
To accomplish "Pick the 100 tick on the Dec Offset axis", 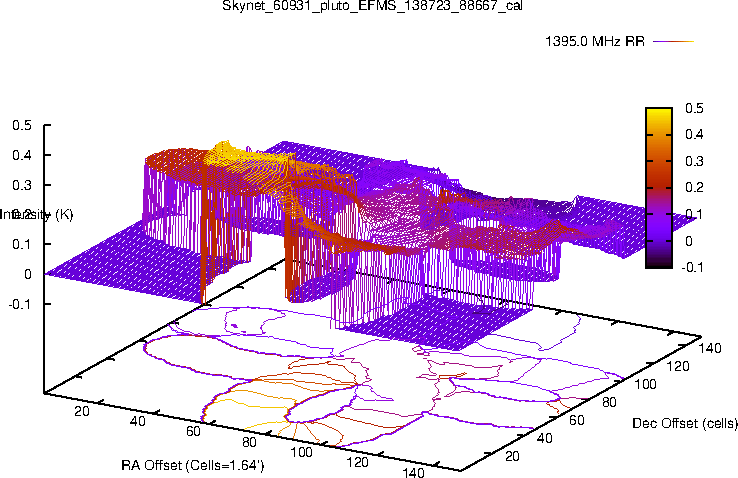I will click(x=645, y=384).
